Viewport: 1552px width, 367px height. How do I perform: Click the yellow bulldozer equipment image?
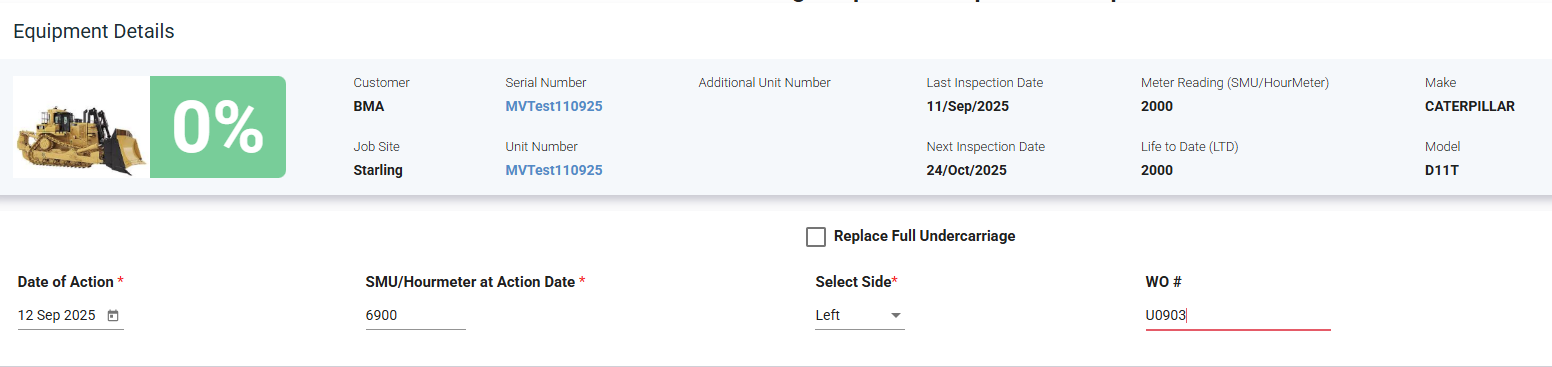(81, 127)
